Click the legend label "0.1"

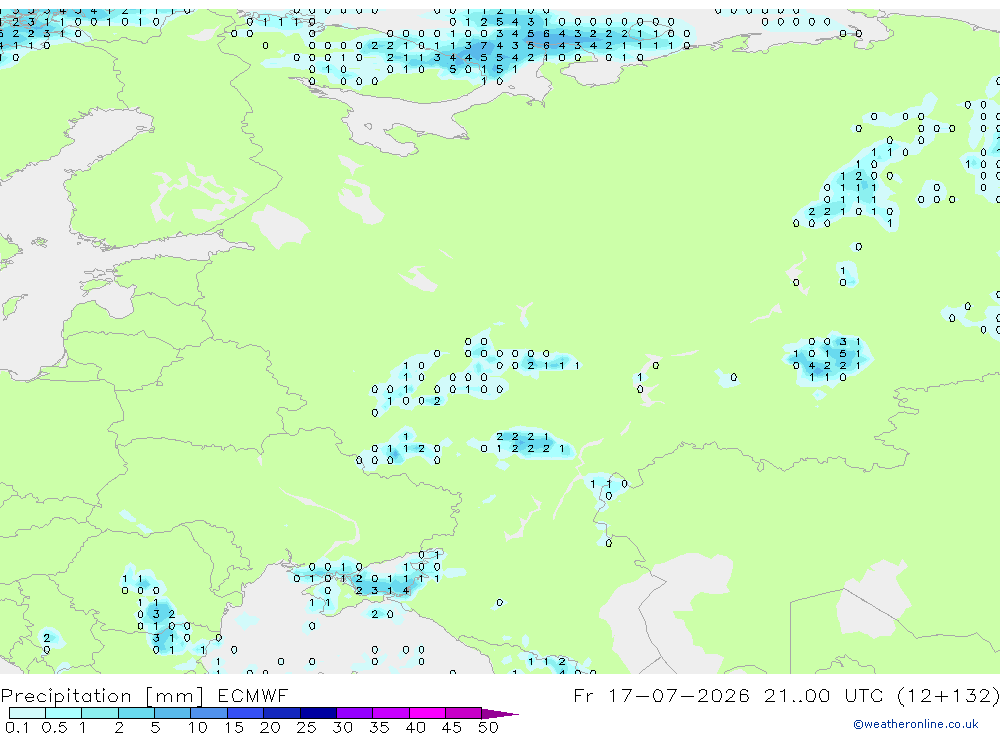[17, 727]
